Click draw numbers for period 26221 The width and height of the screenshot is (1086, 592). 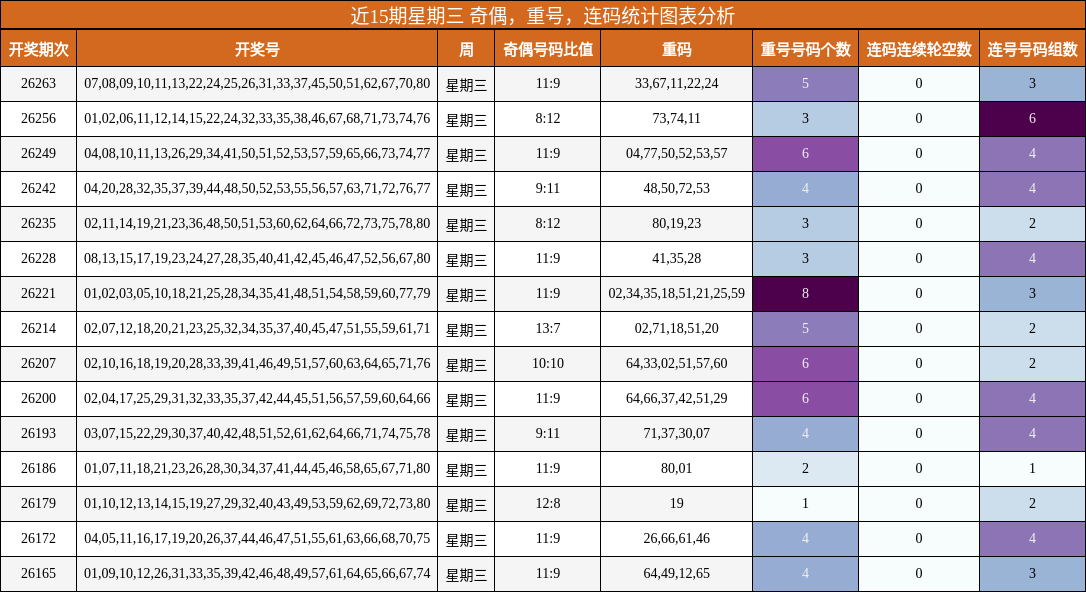pos(257,294)
